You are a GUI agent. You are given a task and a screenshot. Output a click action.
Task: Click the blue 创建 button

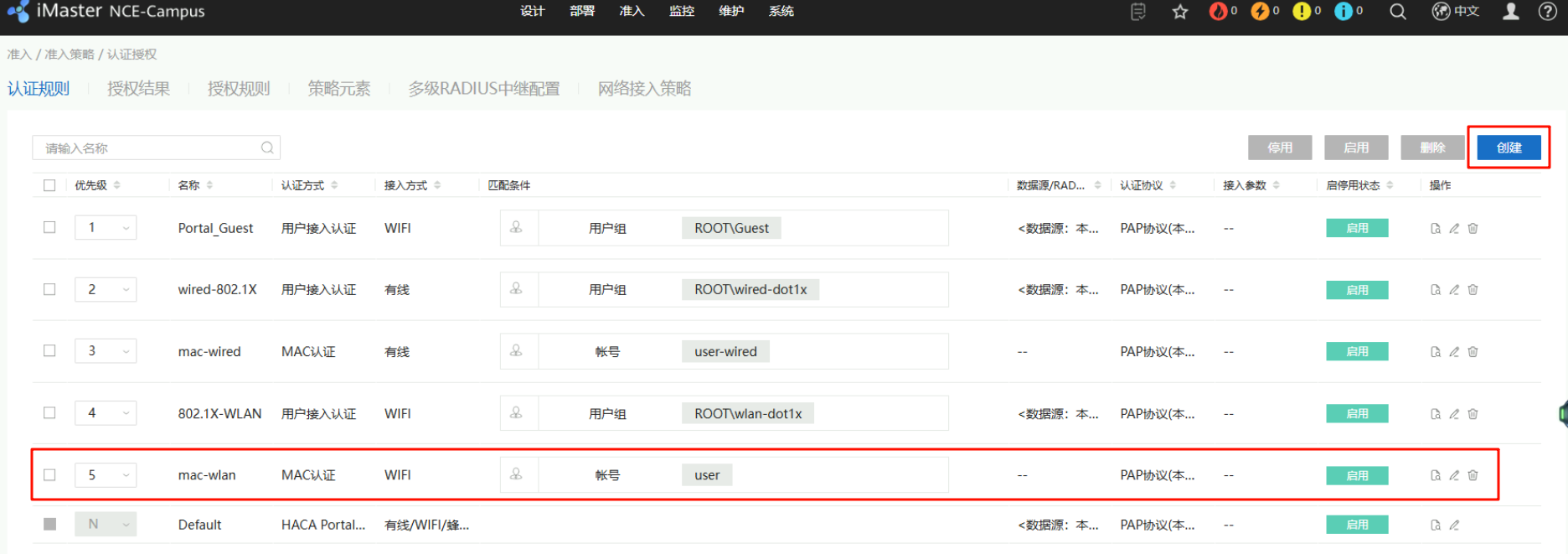pos(1509,148)
